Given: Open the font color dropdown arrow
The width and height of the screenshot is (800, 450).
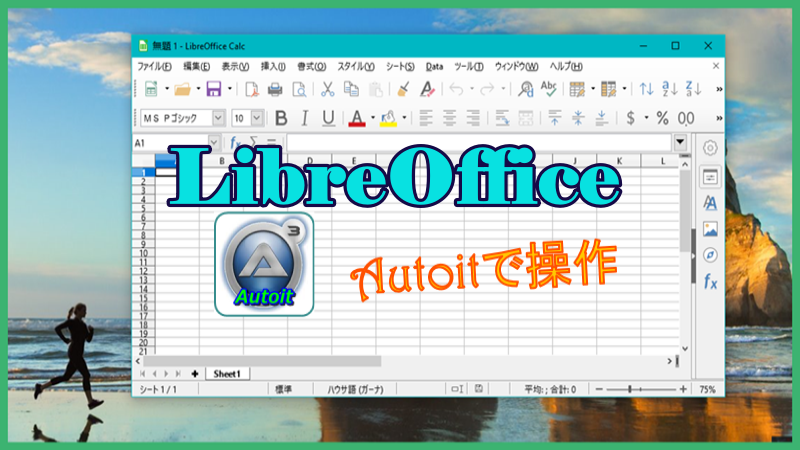Looking at the screenshot, I should pyautogui.click(x=373, y=118).
